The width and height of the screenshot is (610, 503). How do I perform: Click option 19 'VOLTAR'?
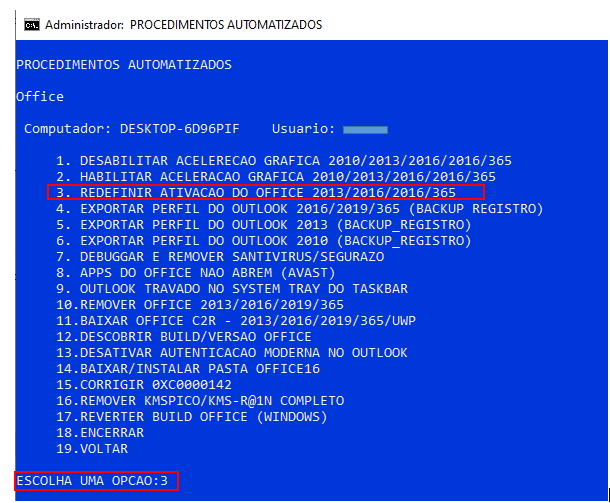(x=92, y=449)
